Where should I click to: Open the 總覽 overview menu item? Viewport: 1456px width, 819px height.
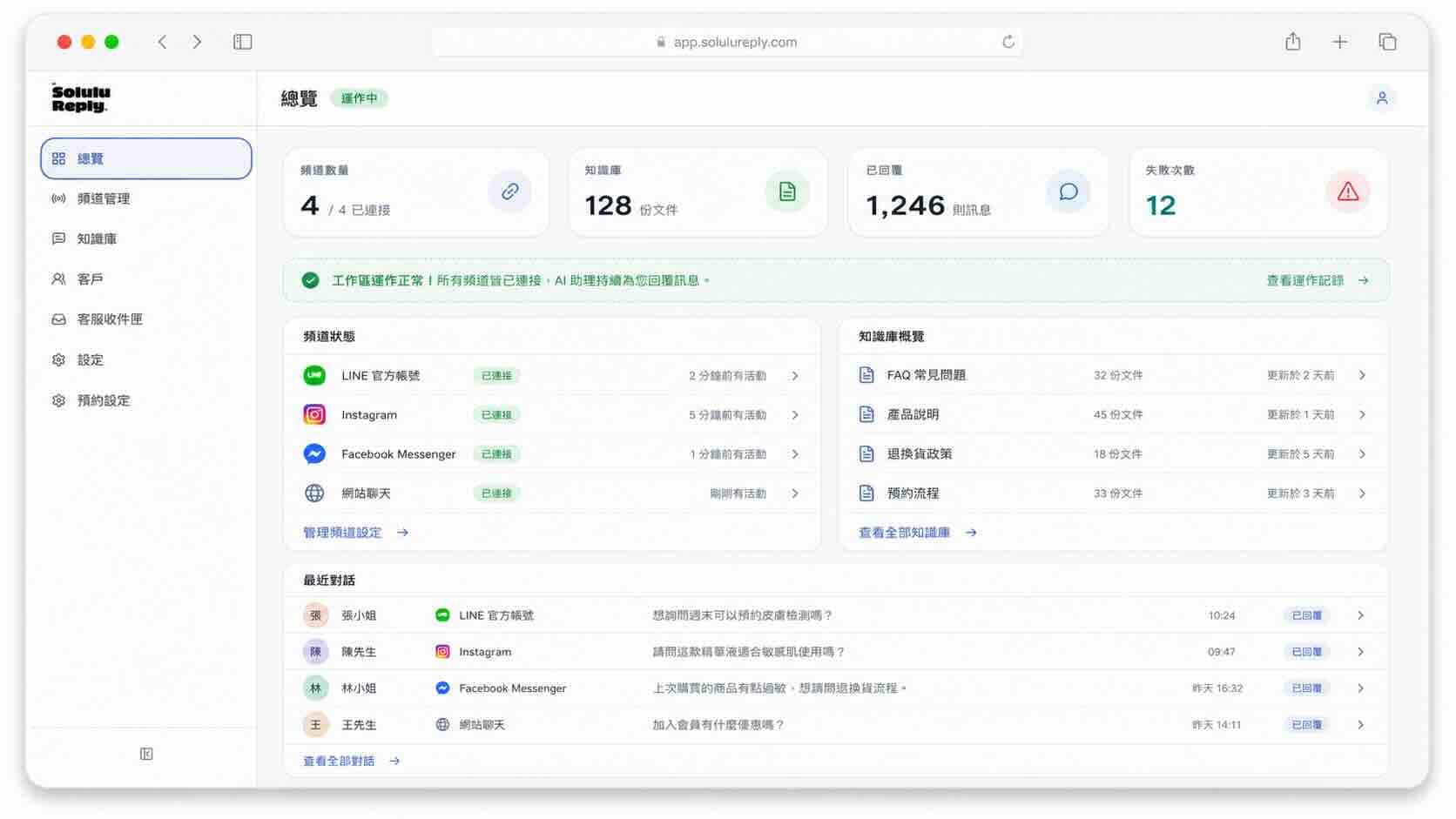click(146, 158)
